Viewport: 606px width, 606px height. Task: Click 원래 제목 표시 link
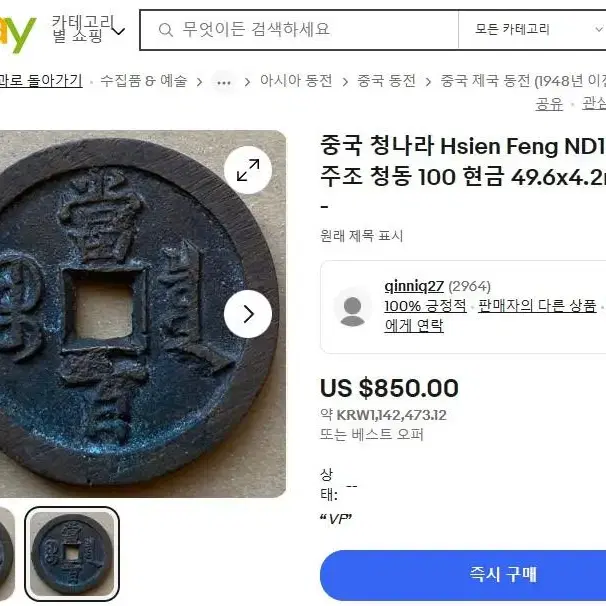[x=362, y=235]
